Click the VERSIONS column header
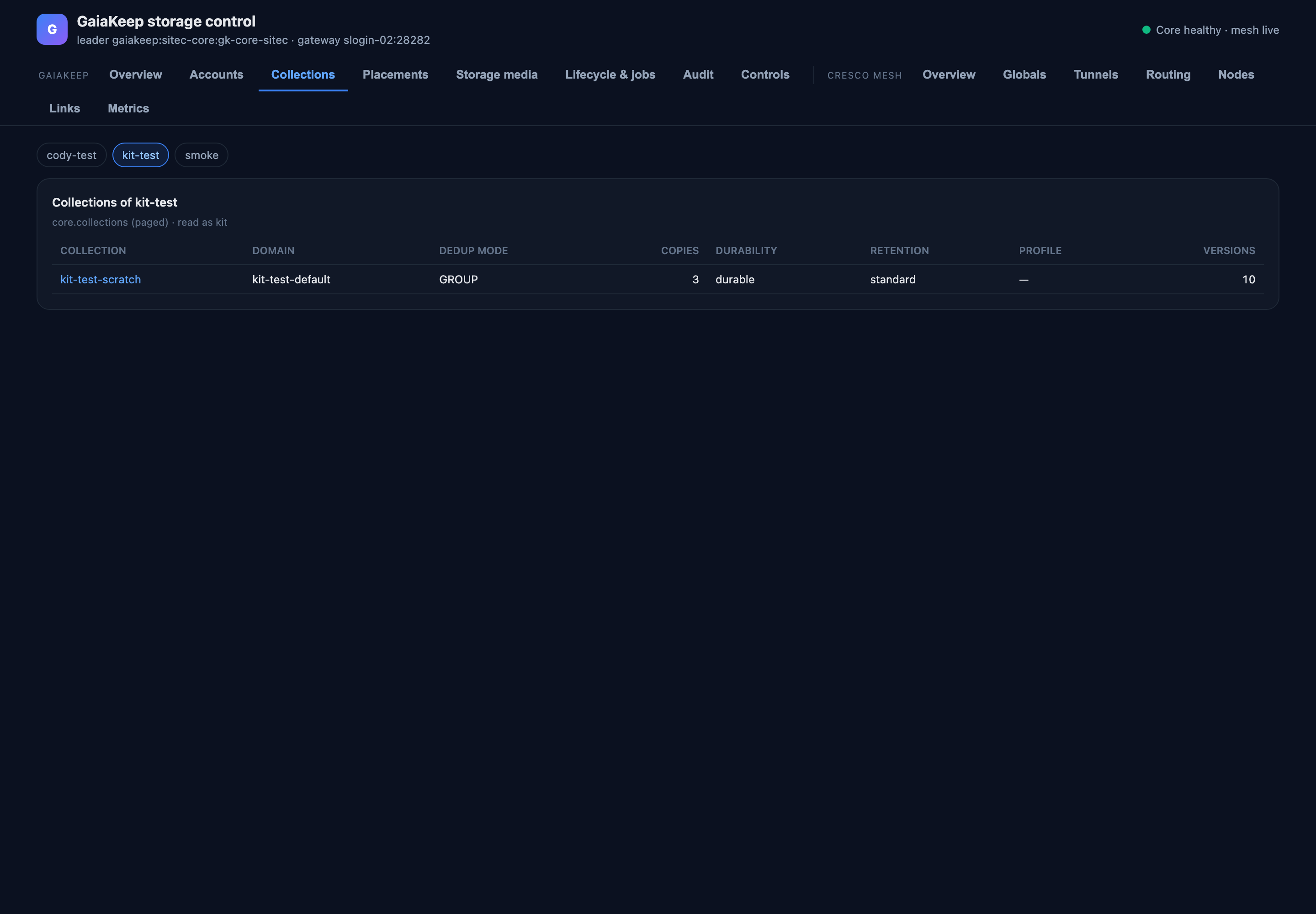 pos(1229,251)
